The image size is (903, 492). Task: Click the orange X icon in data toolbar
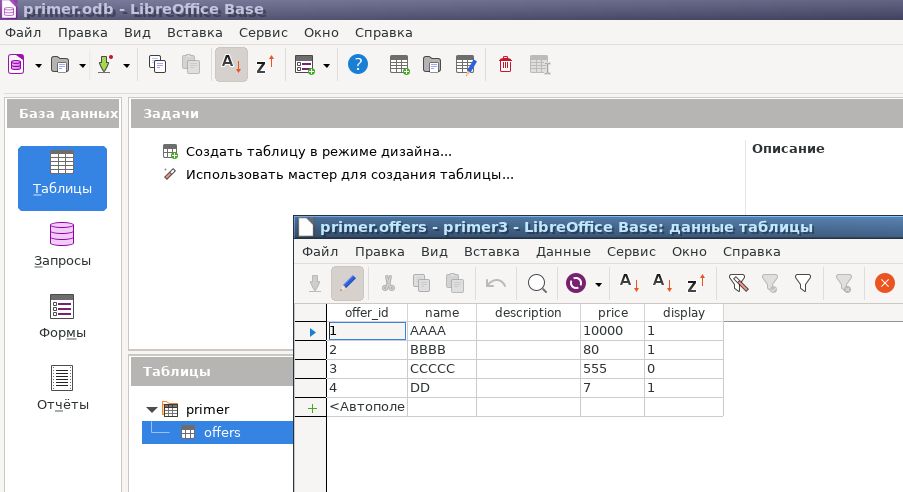[885, 283]
